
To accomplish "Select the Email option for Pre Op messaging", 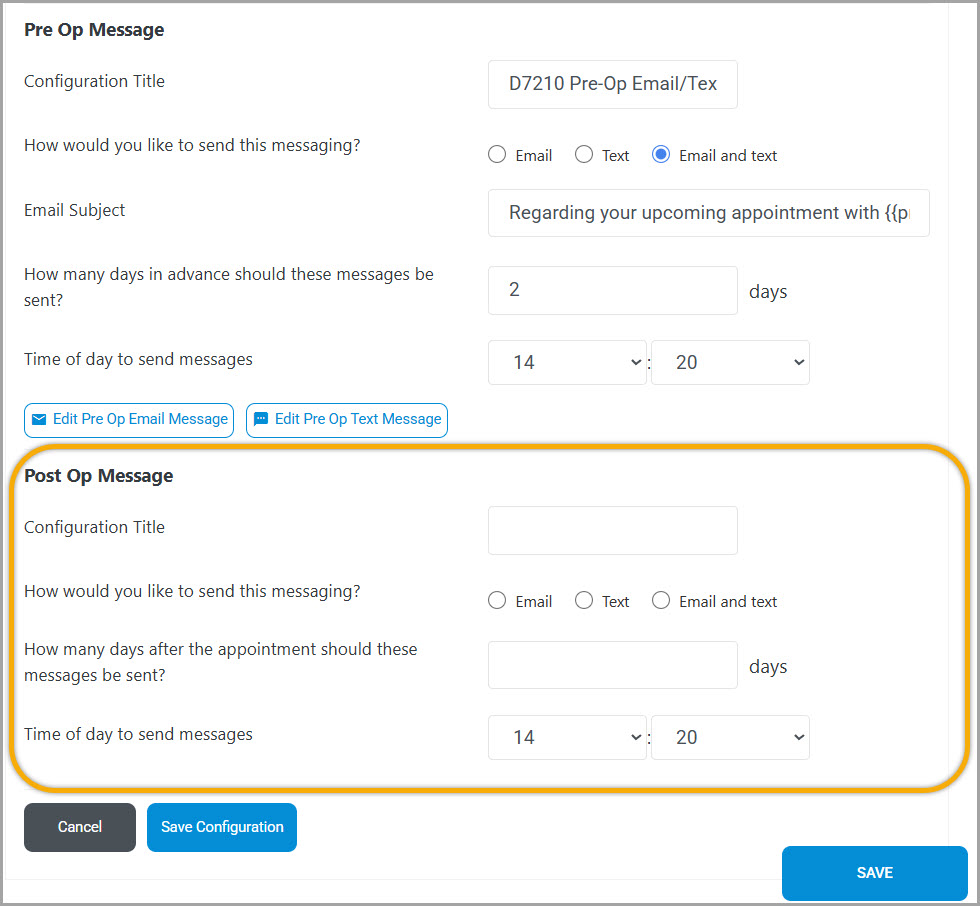I will [x=497, y=154].
